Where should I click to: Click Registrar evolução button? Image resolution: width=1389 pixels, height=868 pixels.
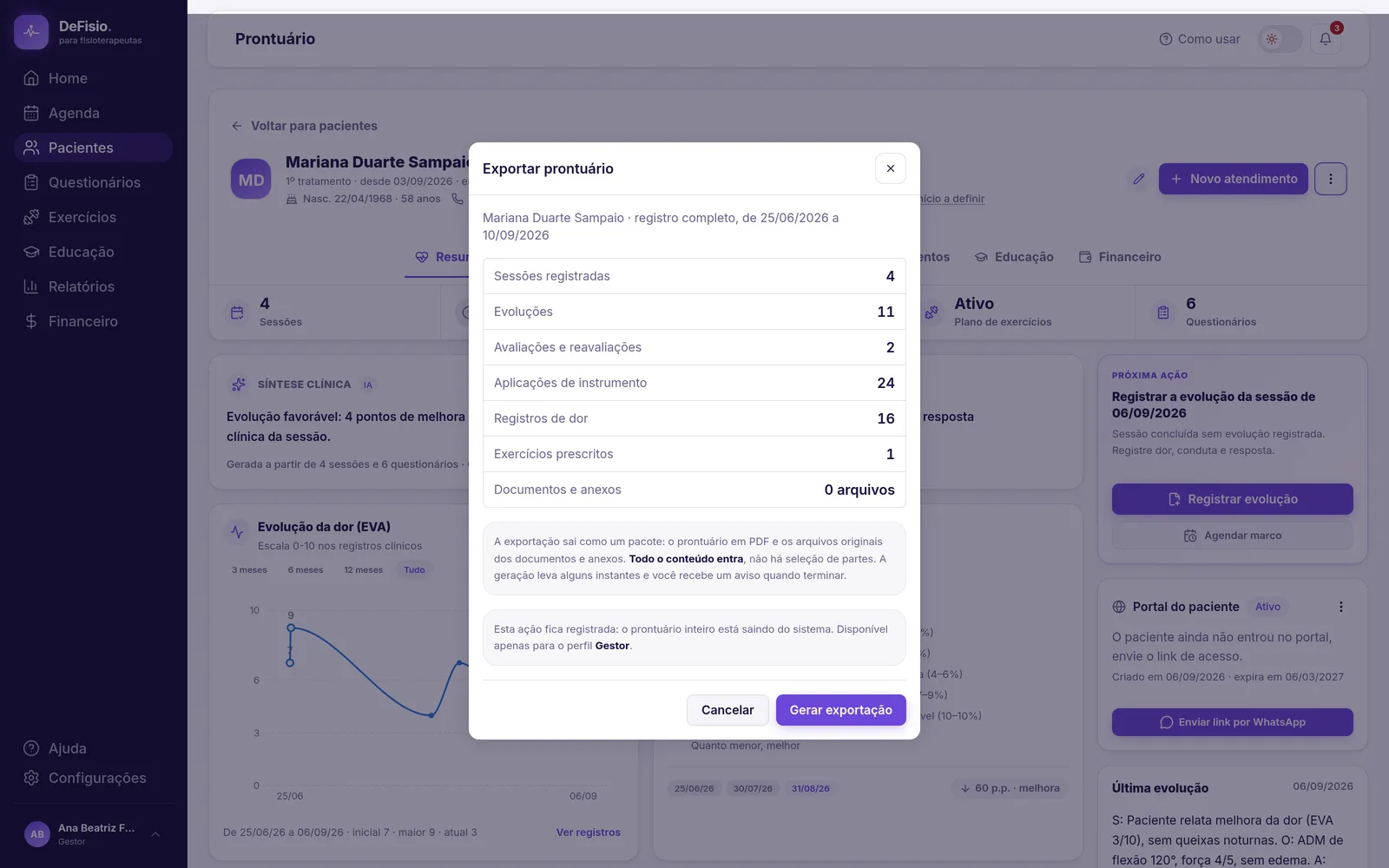(1233, 499)
